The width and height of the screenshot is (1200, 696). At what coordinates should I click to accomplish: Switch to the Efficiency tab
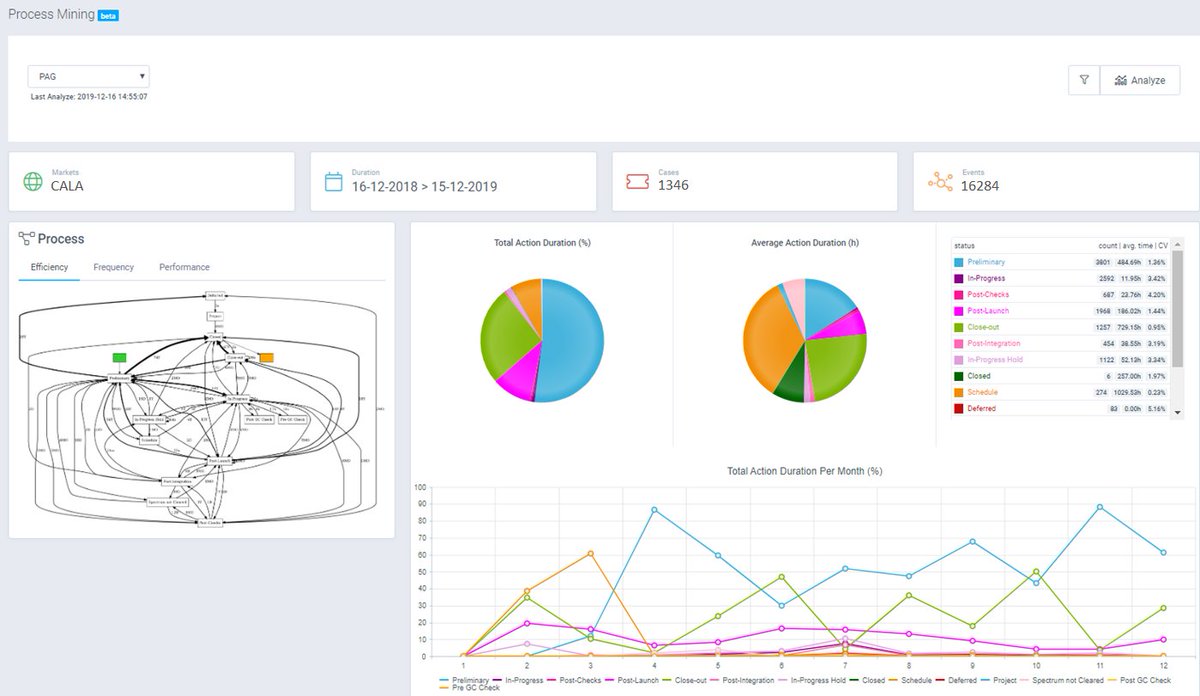click(50, 267)
